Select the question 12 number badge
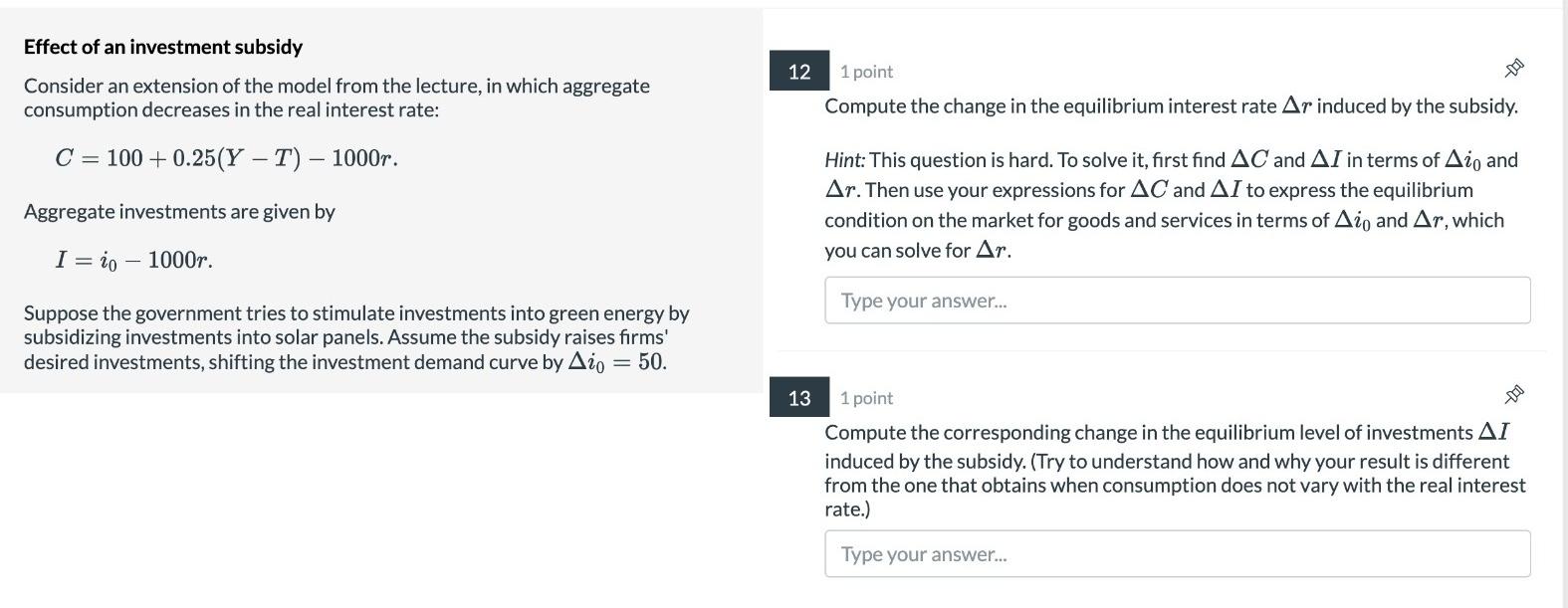 click(x=799, y=71)
